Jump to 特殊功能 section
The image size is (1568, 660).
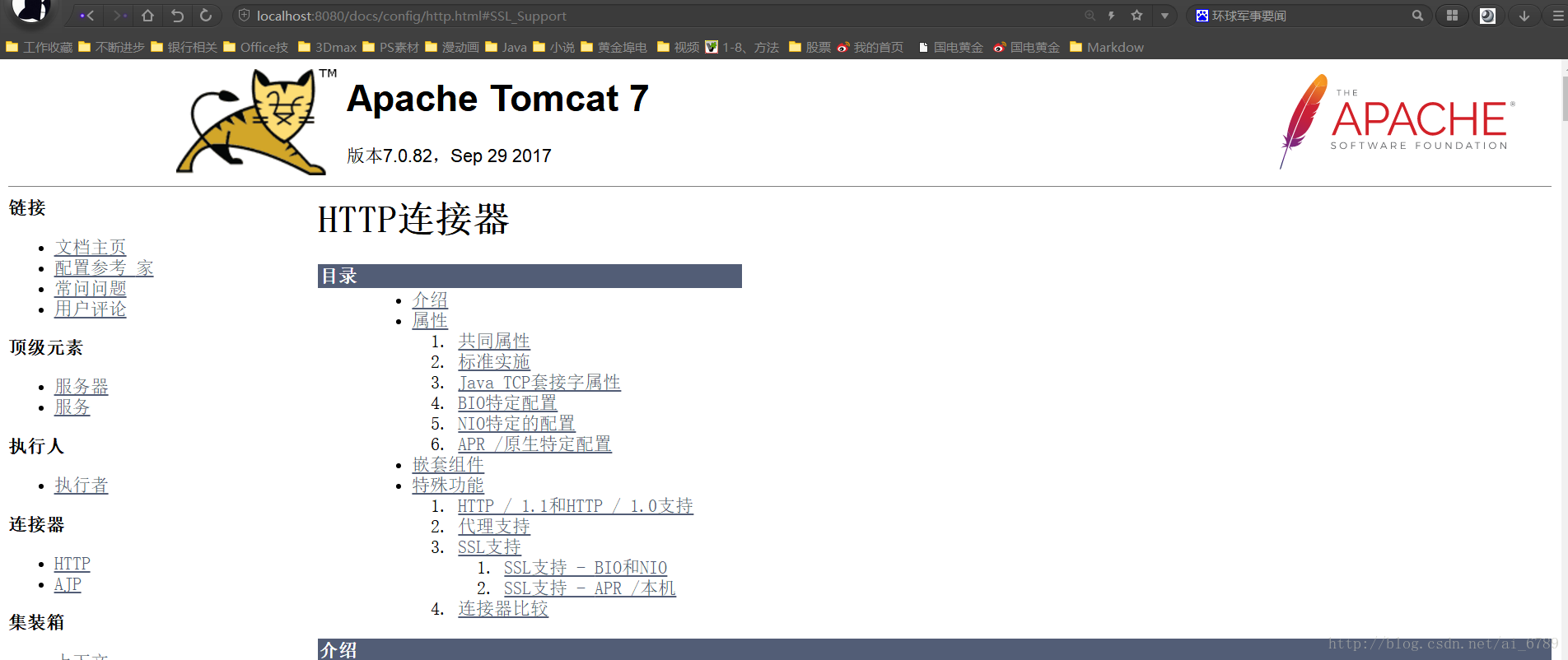point(448,486)
